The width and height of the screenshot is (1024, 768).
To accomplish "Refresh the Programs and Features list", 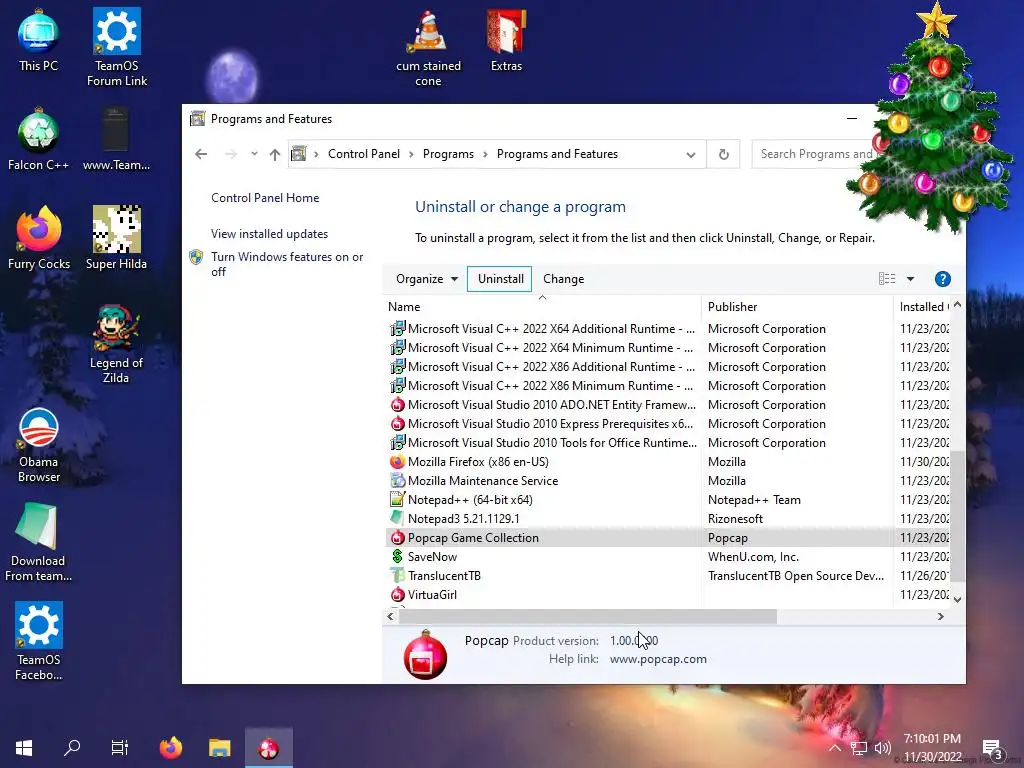I will coord(724,154).
